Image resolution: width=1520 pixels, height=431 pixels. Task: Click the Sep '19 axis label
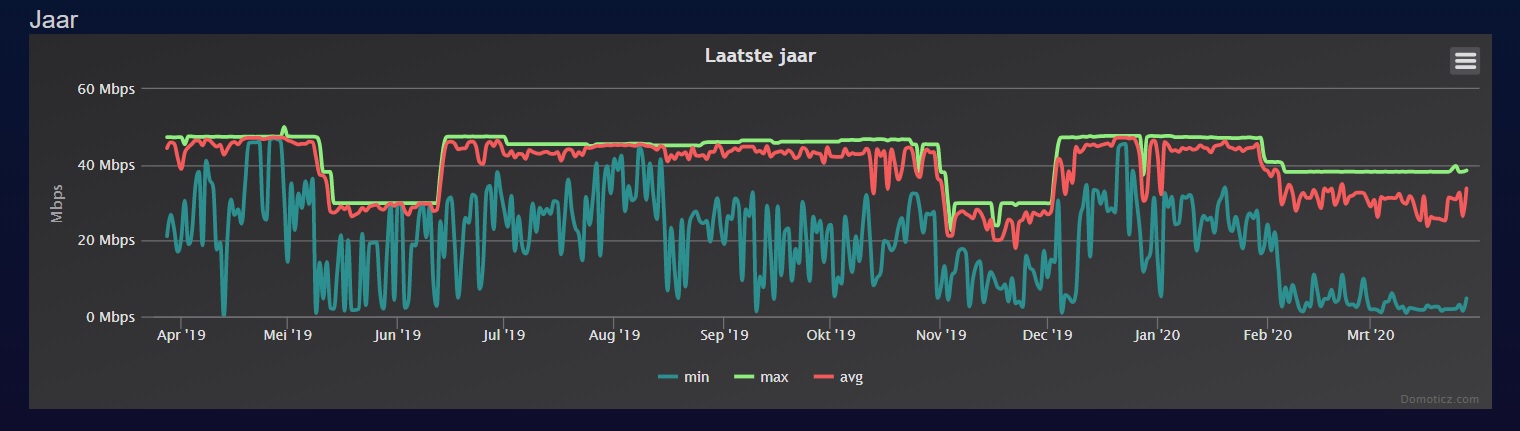725,335
